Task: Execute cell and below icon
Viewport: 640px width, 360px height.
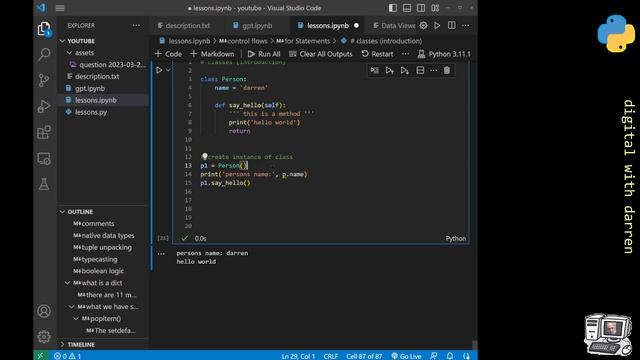Action: tap(404, 71)
